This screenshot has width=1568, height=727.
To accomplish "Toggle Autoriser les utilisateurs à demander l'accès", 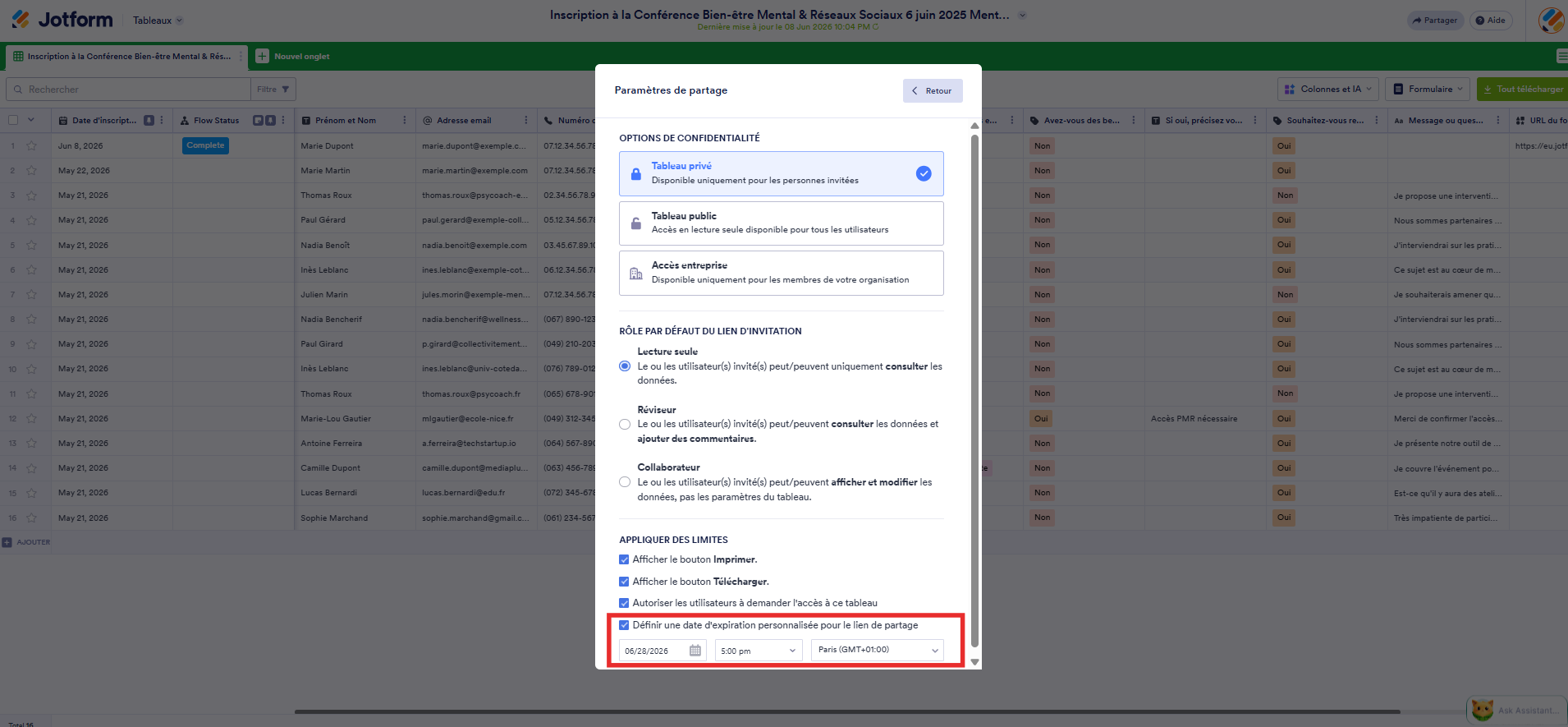I will 624,603.
